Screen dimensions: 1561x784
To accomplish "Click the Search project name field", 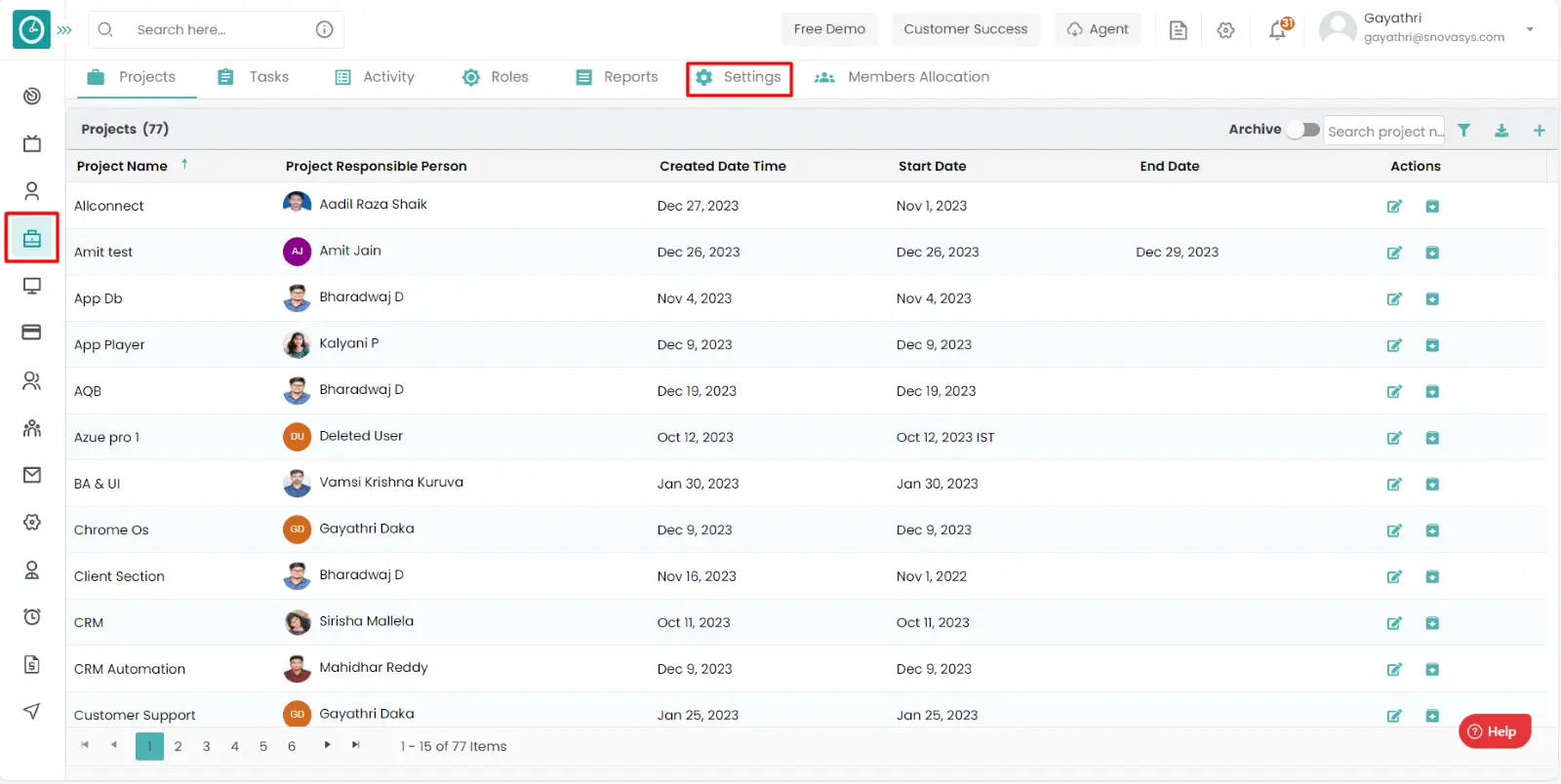I will (x=1383, y=131).
